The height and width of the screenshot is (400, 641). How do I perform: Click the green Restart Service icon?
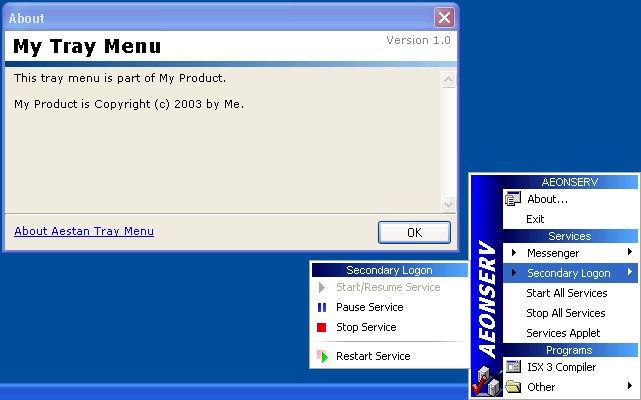pos(323,356)
